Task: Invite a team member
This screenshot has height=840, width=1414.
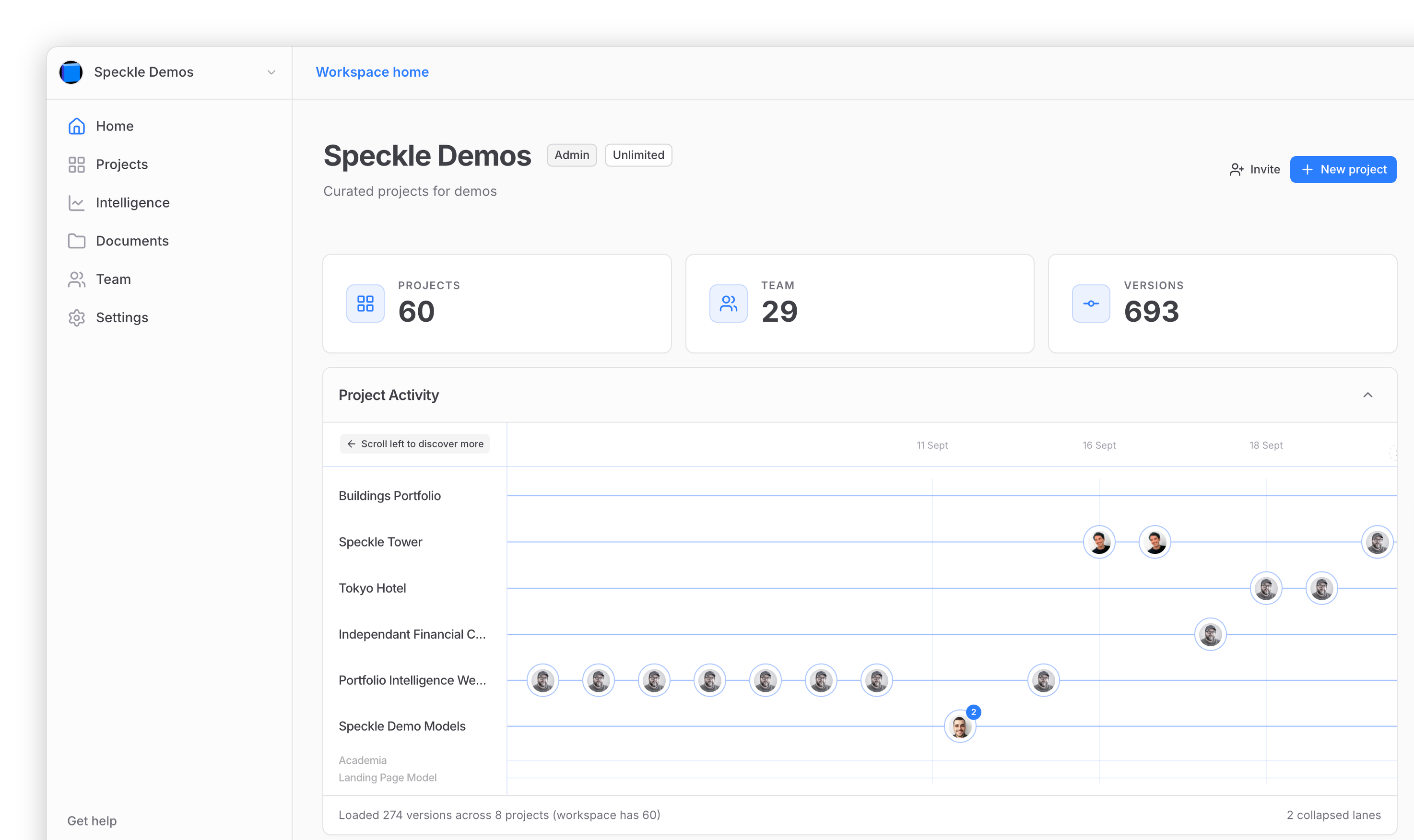Action: (1254, 170)
